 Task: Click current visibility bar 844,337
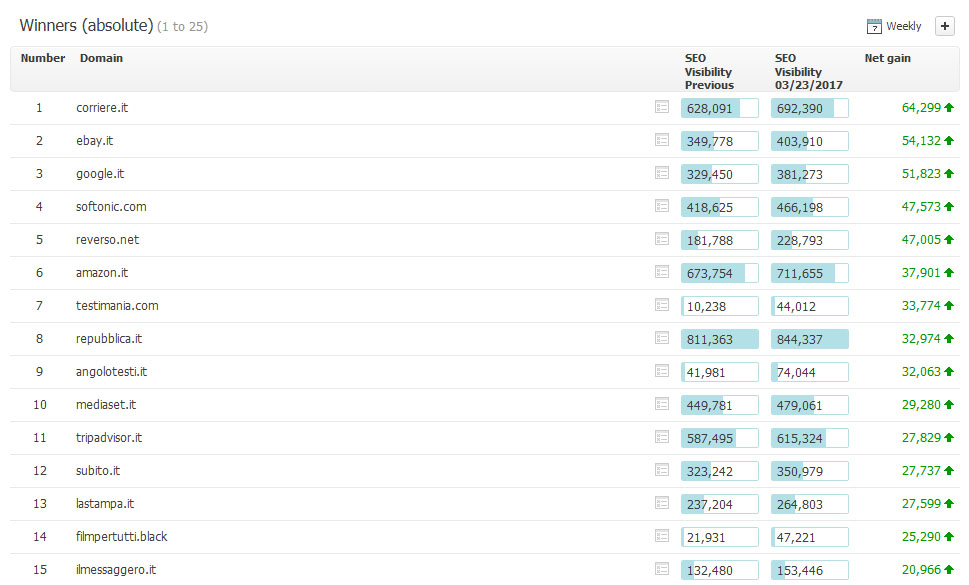(x=810, y=339)
